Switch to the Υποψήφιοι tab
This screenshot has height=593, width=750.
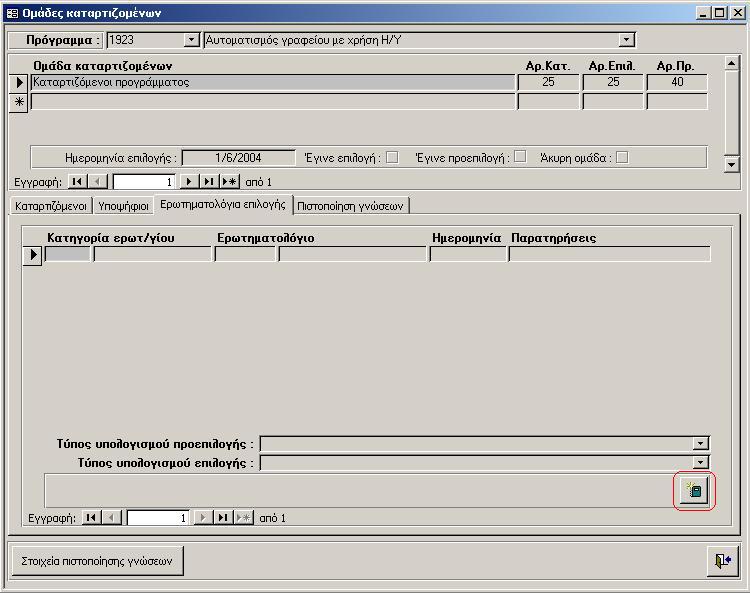click(124, 206)
